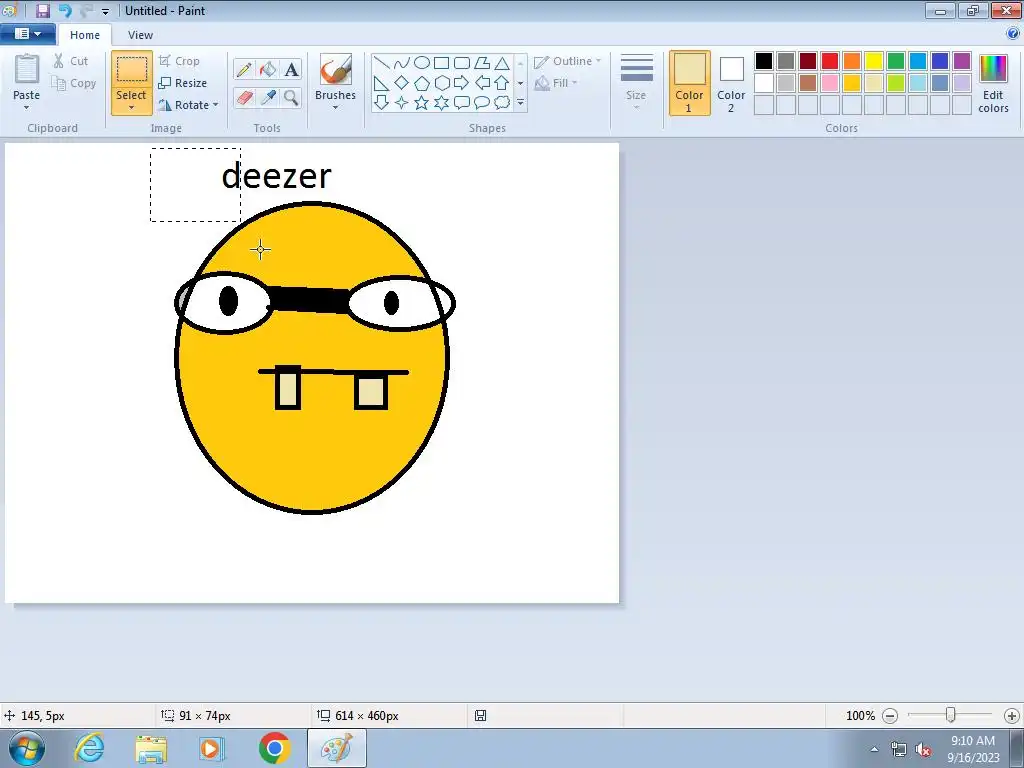Choose the Line shape

point(381,63)
